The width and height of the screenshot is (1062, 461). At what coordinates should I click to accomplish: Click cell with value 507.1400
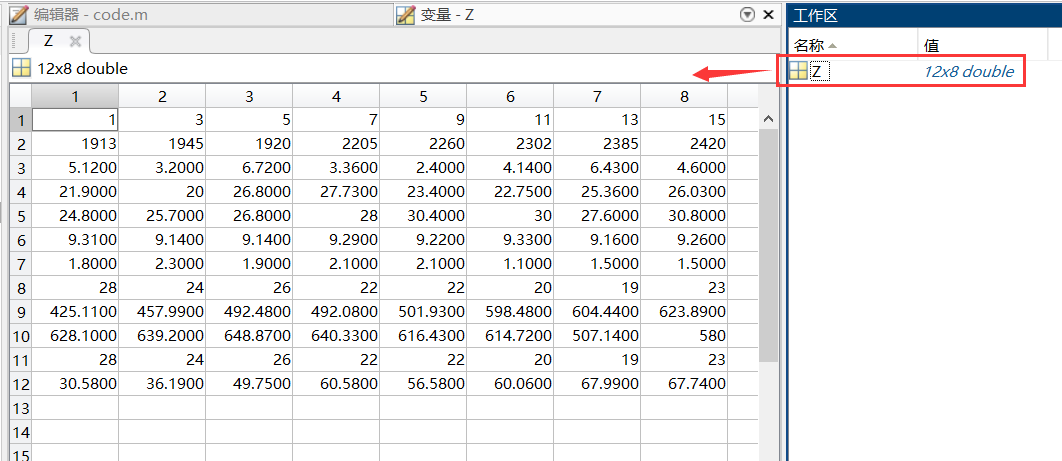[597, 336]
